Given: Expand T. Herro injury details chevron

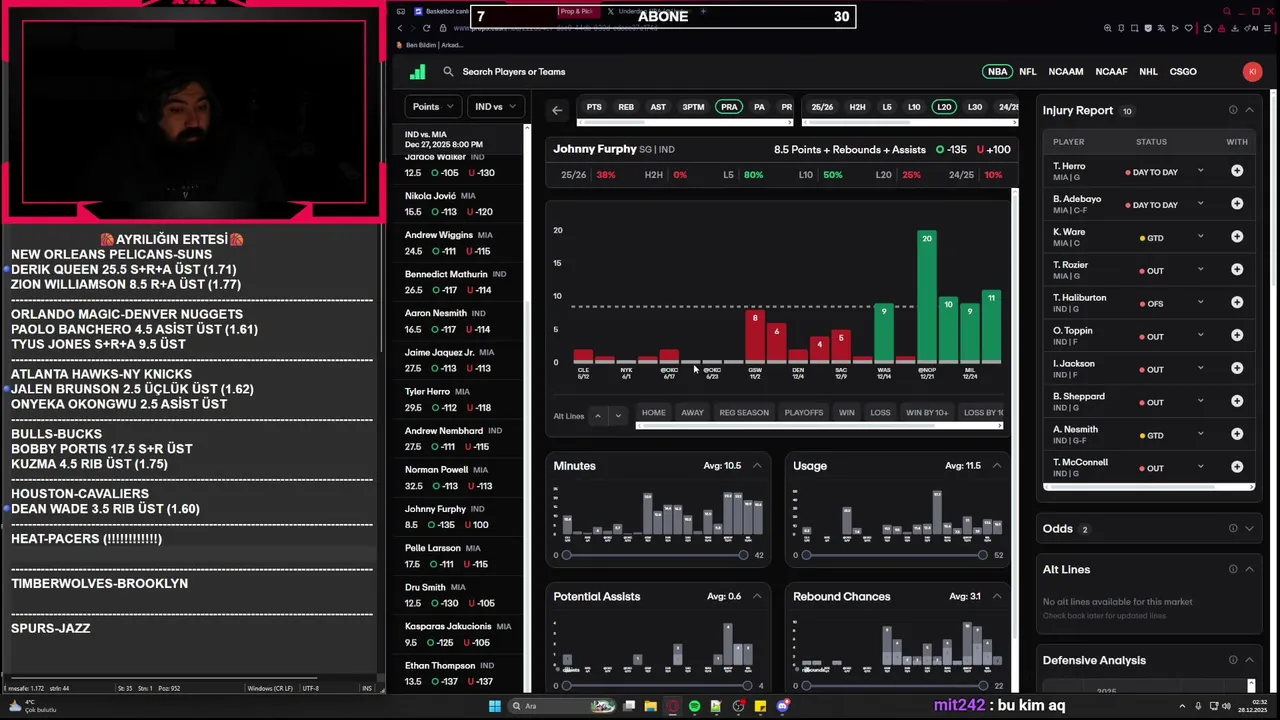Looking at the screenshot, I should [x=1201, y=171].
